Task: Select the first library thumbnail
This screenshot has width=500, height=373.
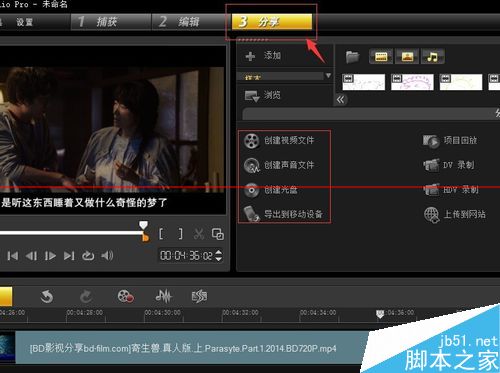Action: coord(364,82)
